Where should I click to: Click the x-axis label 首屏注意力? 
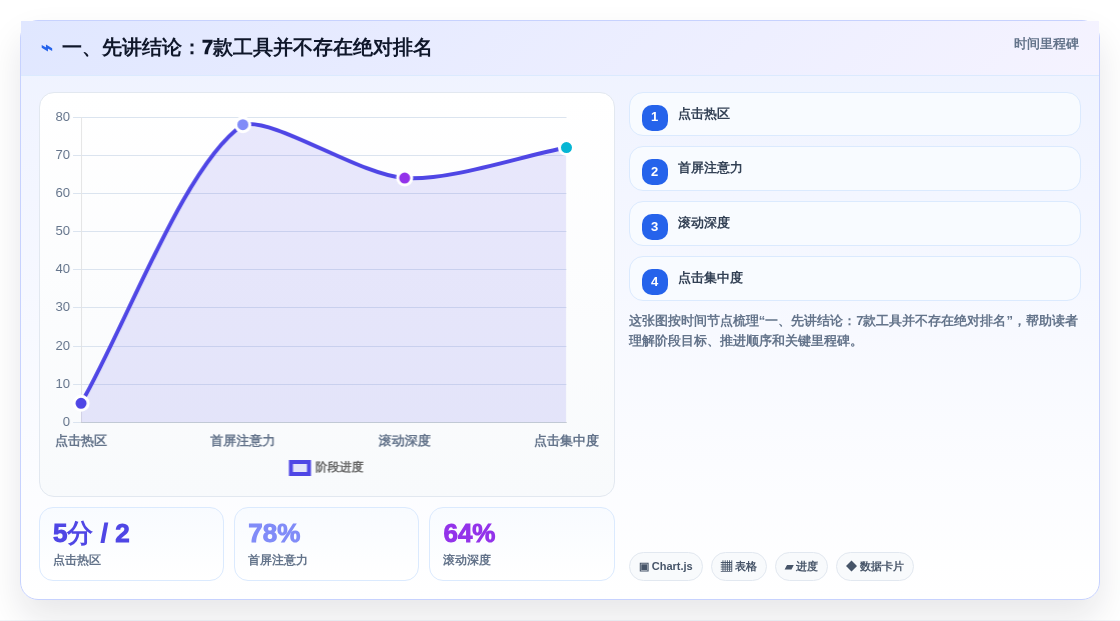coord(242,441)
